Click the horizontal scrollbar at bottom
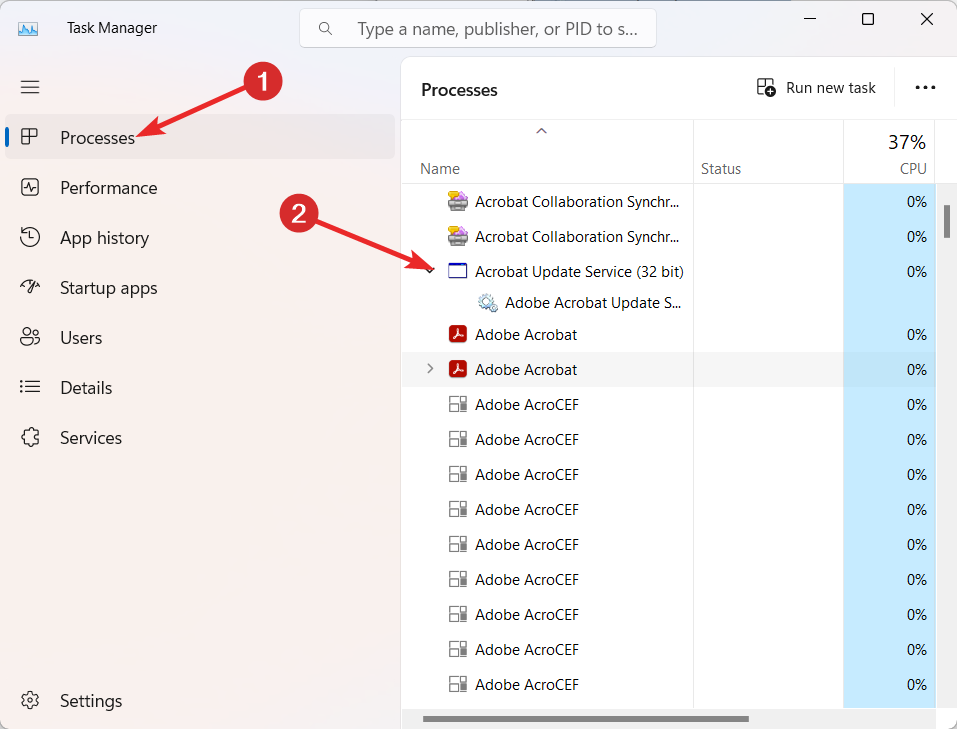 click(585, 718)
